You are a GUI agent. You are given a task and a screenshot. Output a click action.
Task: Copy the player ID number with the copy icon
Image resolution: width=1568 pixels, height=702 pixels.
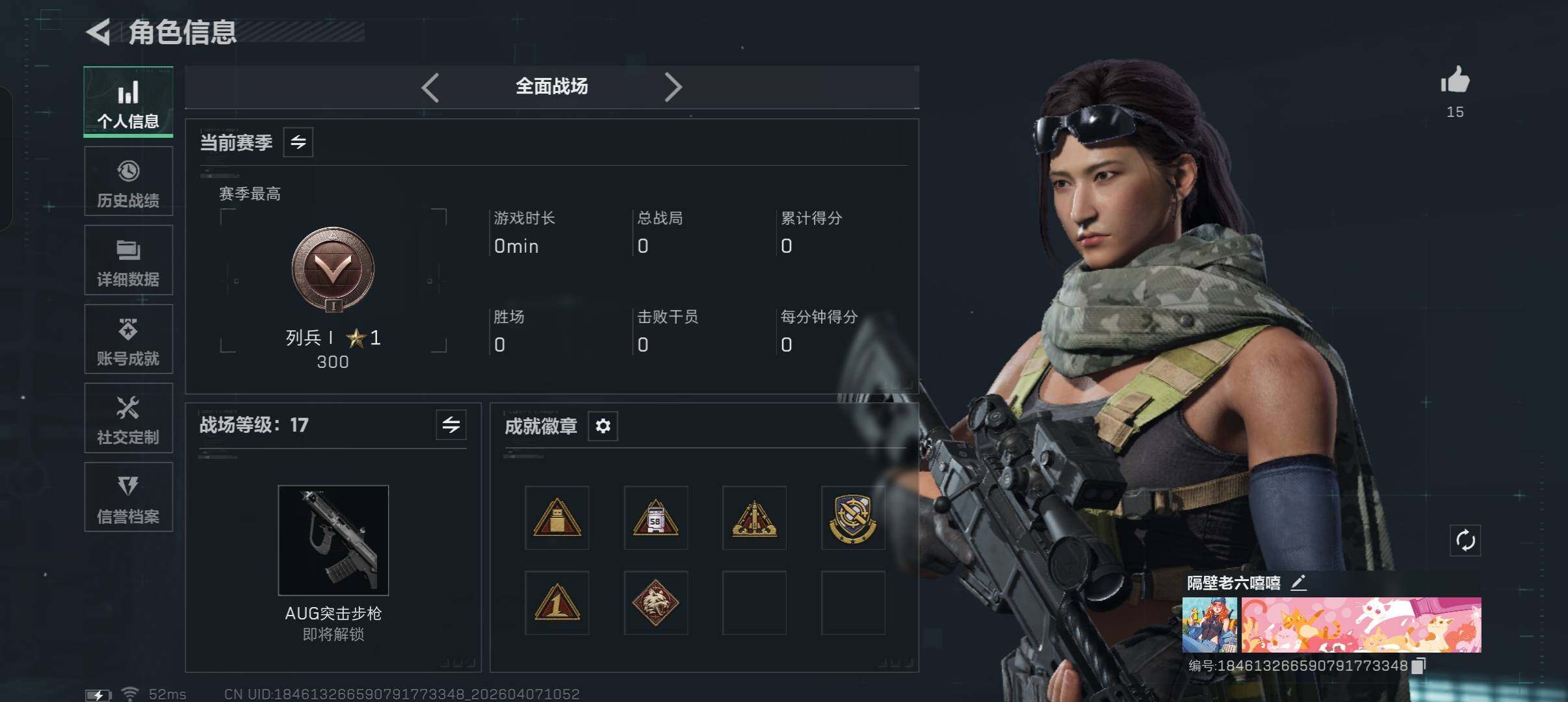click(1419, 665)
